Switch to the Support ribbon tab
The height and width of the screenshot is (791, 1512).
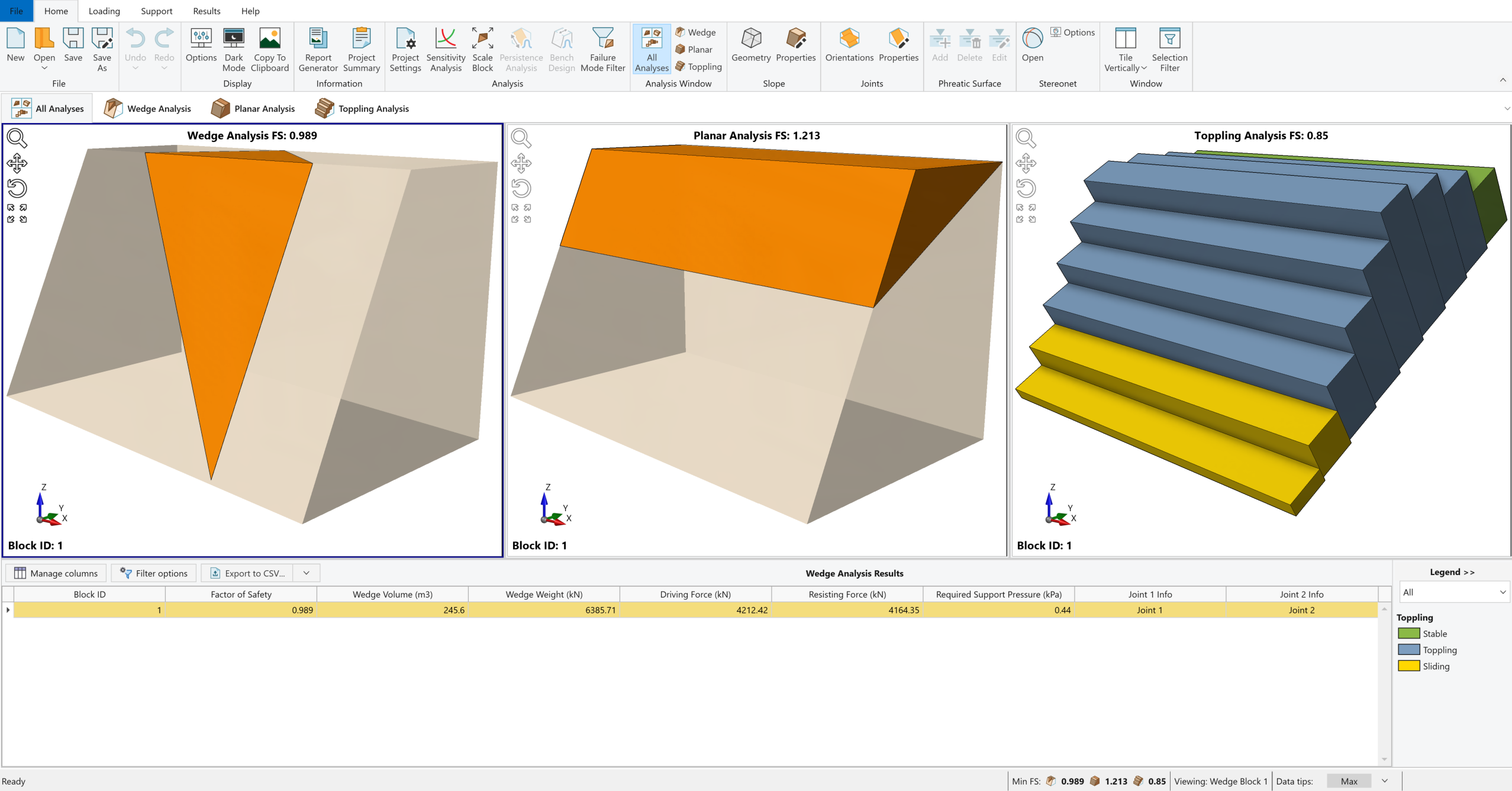tap(156, 11)
